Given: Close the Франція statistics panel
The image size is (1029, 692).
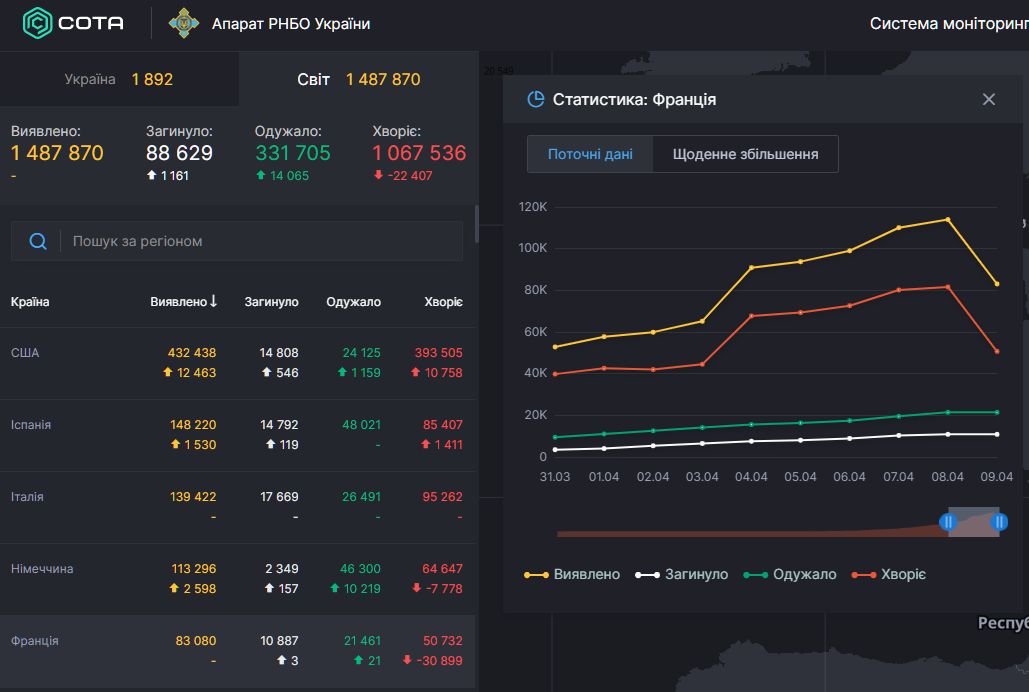Looking at the screenshot, I should click(988, 99).
